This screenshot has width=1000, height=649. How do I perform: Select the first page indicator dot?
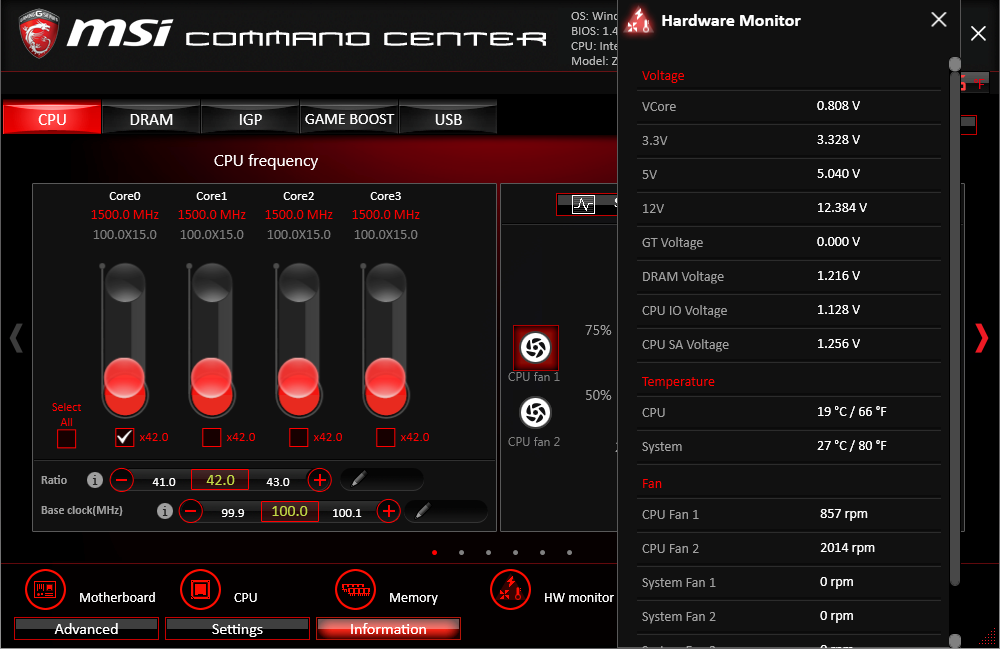(x=434, y=552)
